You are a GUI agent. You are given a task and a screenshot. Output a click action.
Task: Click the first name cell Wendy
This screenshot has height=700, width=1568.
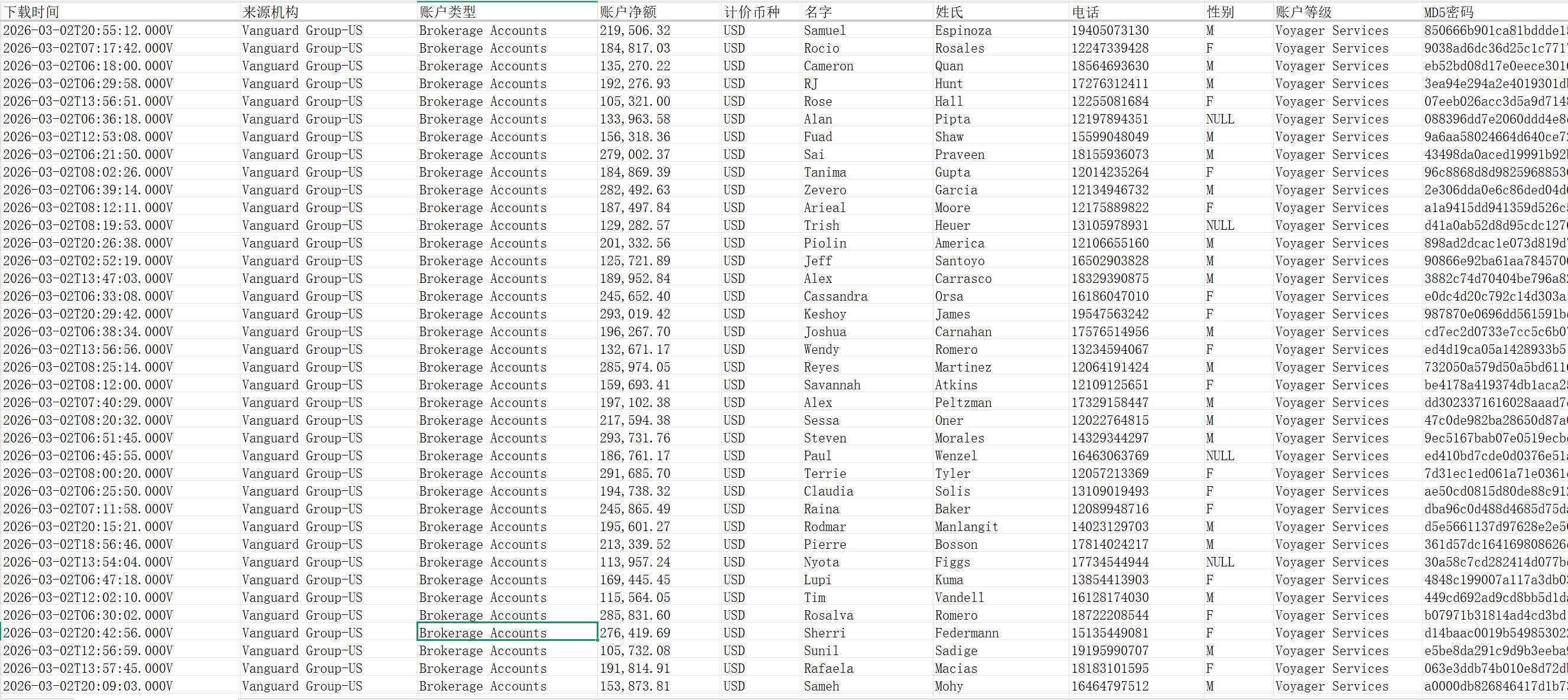coord(867,349)
